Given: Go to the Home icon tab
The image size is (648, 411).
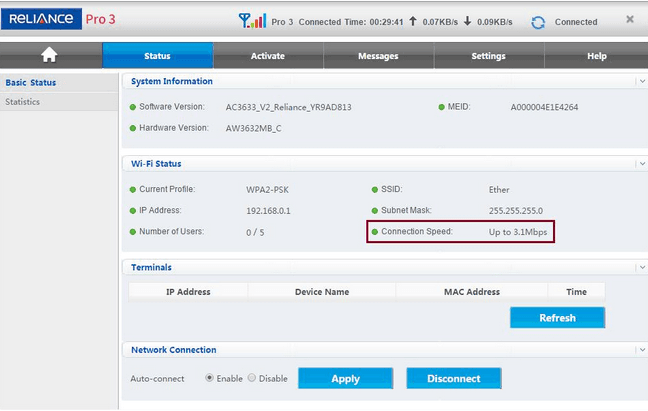Looking at the screenshot, I should pos(49,55).
